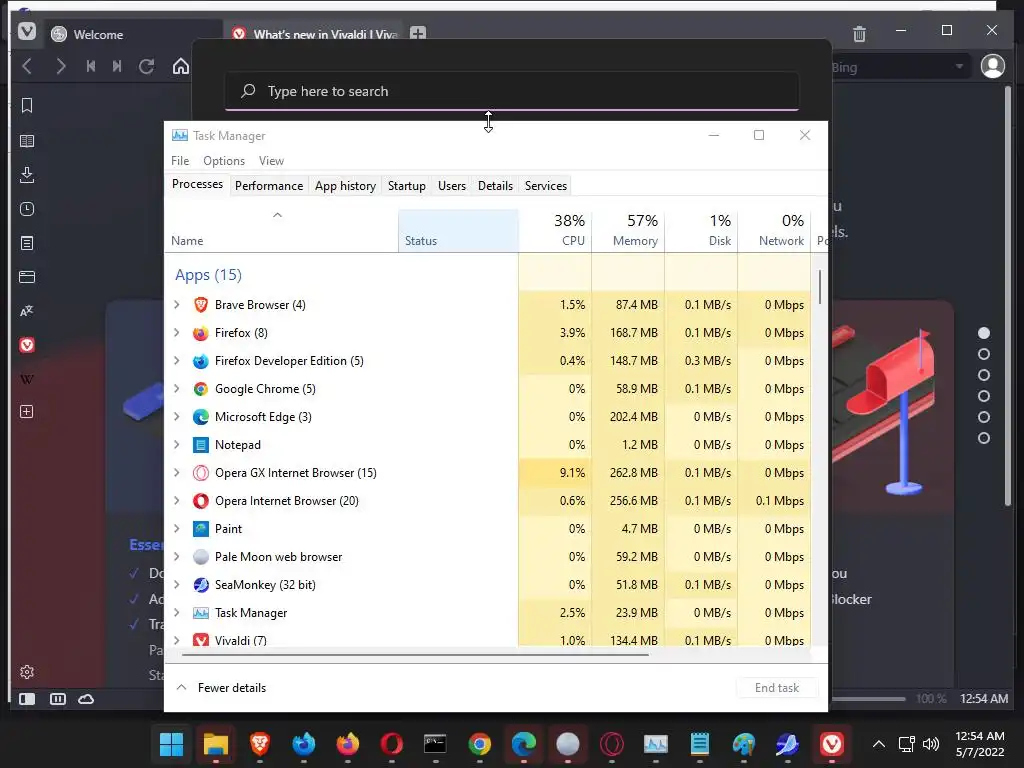Collapse view with Fewer details
Screen dimensions: 1024x768
click(221, 688)
